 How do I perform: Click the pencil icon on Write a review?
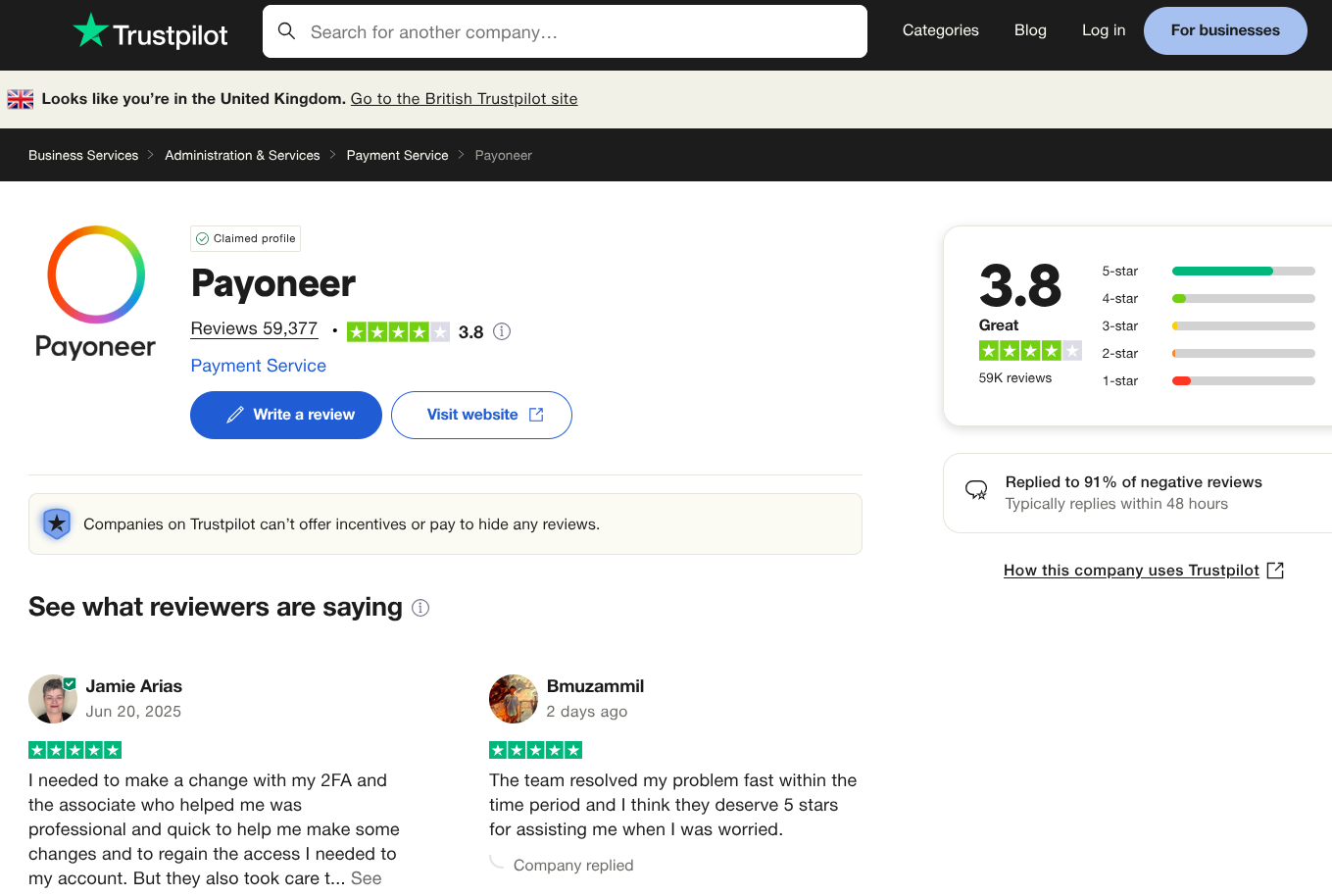click(x=235, y=414)
